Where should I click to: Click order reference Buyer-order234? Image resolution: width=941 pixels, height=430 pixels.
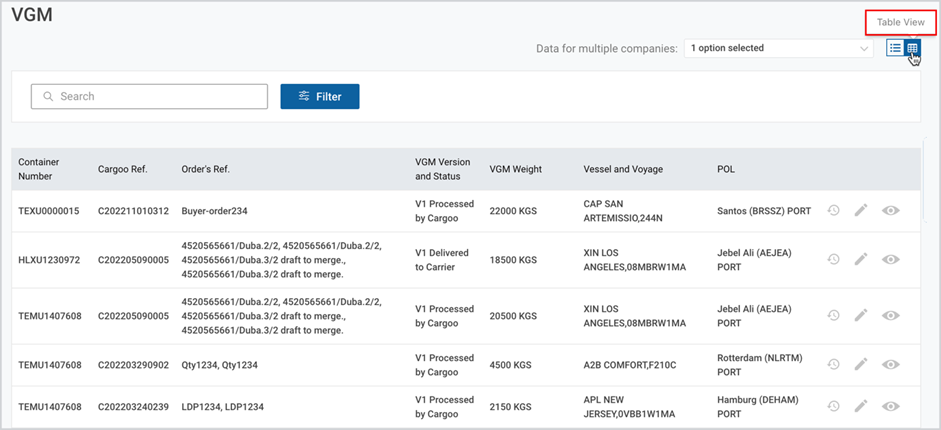click(214, 211)
